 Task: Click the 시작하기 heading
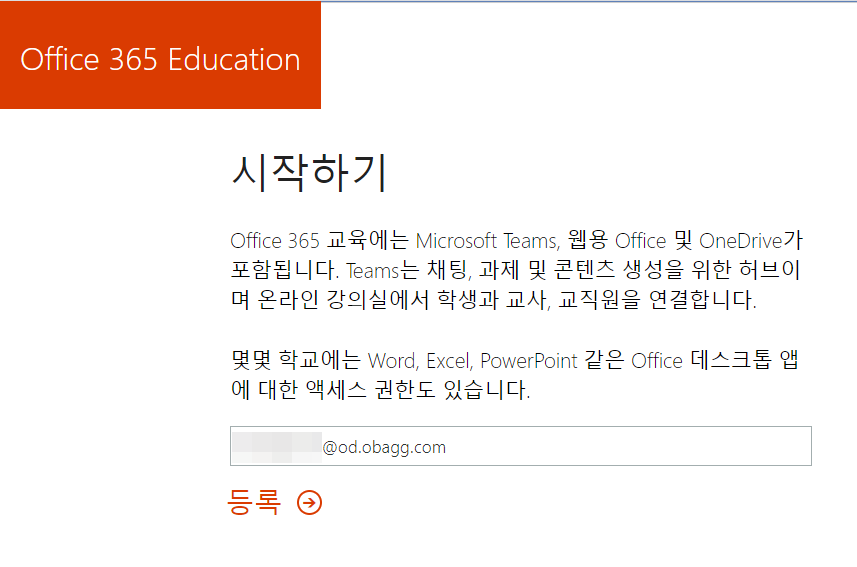pyautogui.click(x=310, y=173)
